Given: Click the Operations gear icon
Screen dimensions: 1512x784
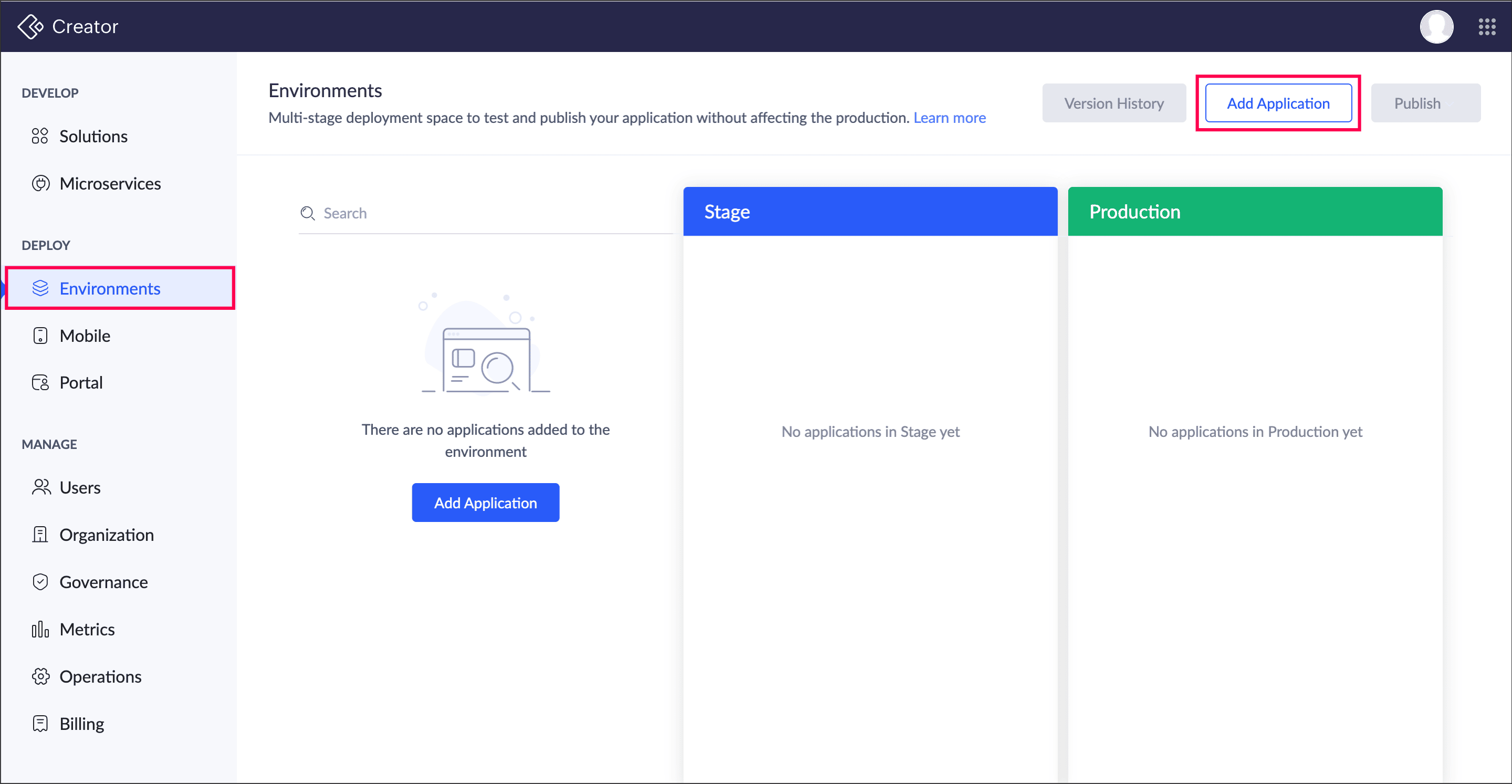Looking at the screenshot, I should tap(40, 676).
